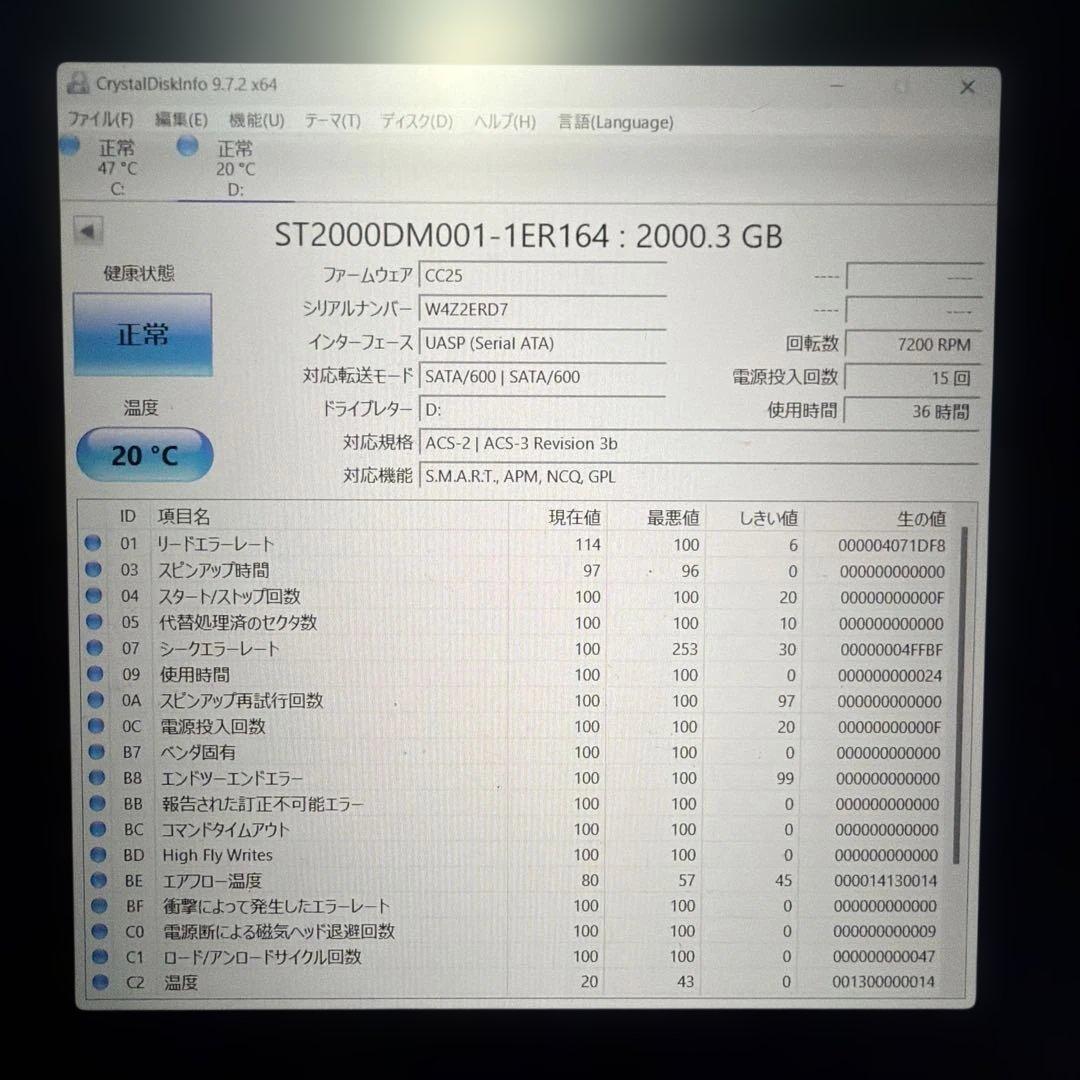Click status dot for BC コマンドタイムアウト
The height and width of the screenshot is (1080, 1080).
[x=98, y=829]
